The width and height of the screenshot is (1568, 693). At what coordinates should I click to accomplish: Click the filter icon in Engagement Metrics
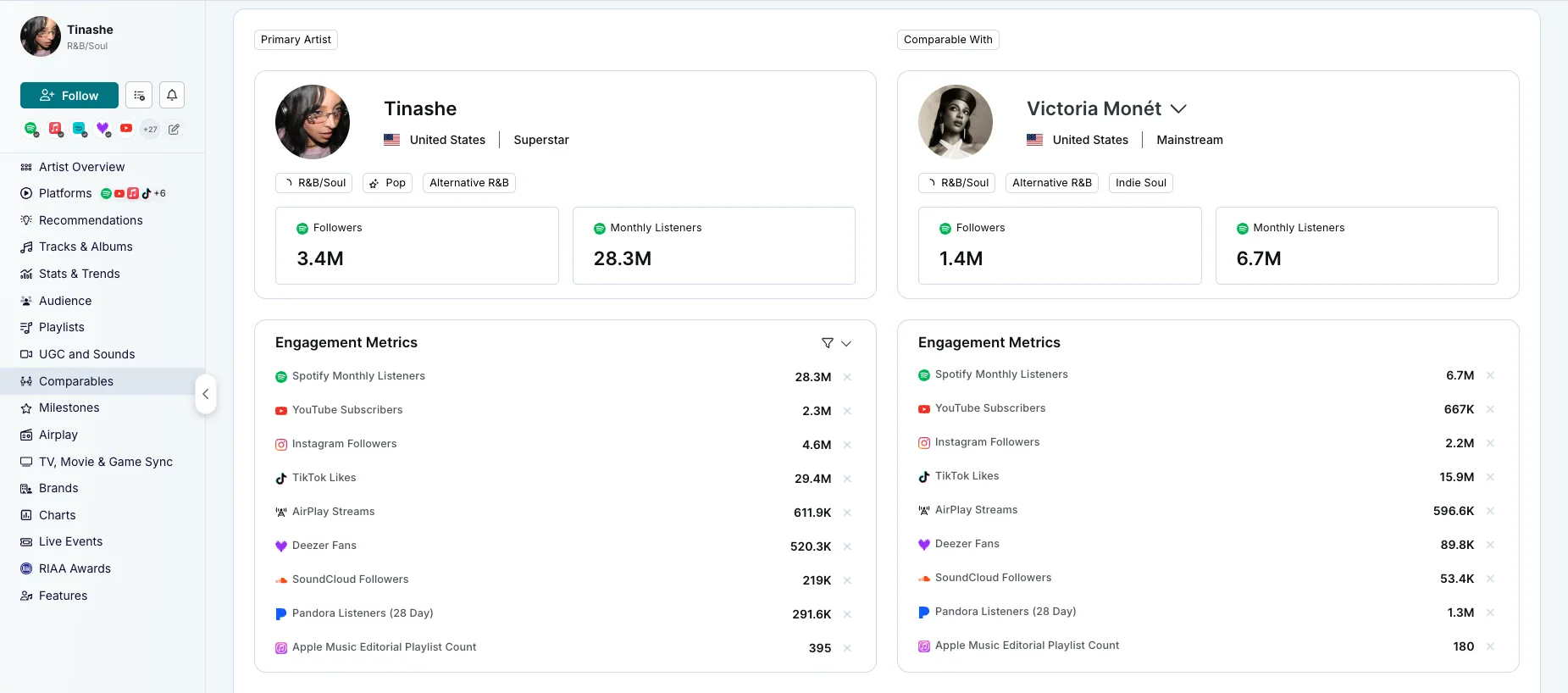tap(828, 343)
